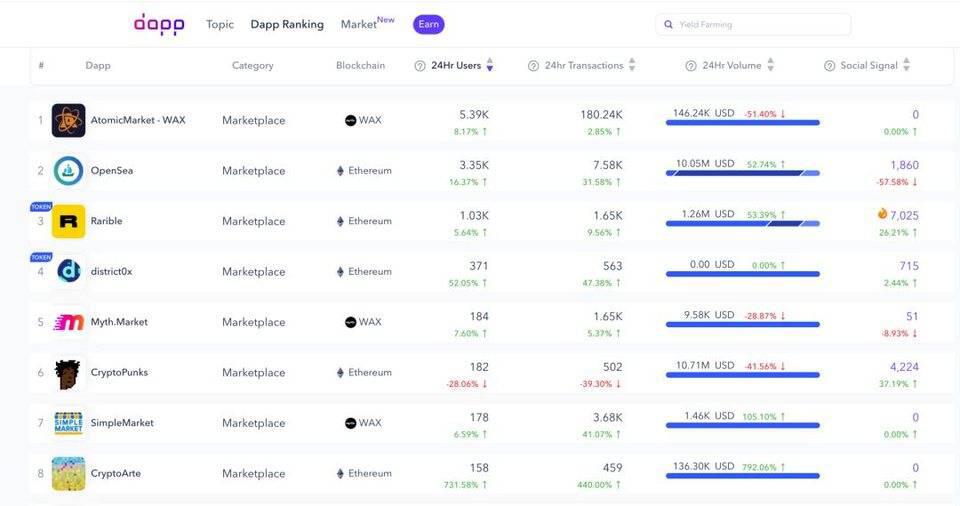Click the 4,224 social signal value
This screenshot has height=506, width=960.
(904, 367)
